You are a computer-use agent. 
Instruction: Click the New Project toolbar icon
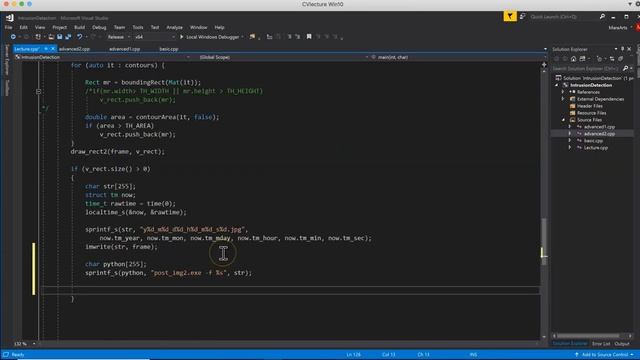tap(38, 37)
